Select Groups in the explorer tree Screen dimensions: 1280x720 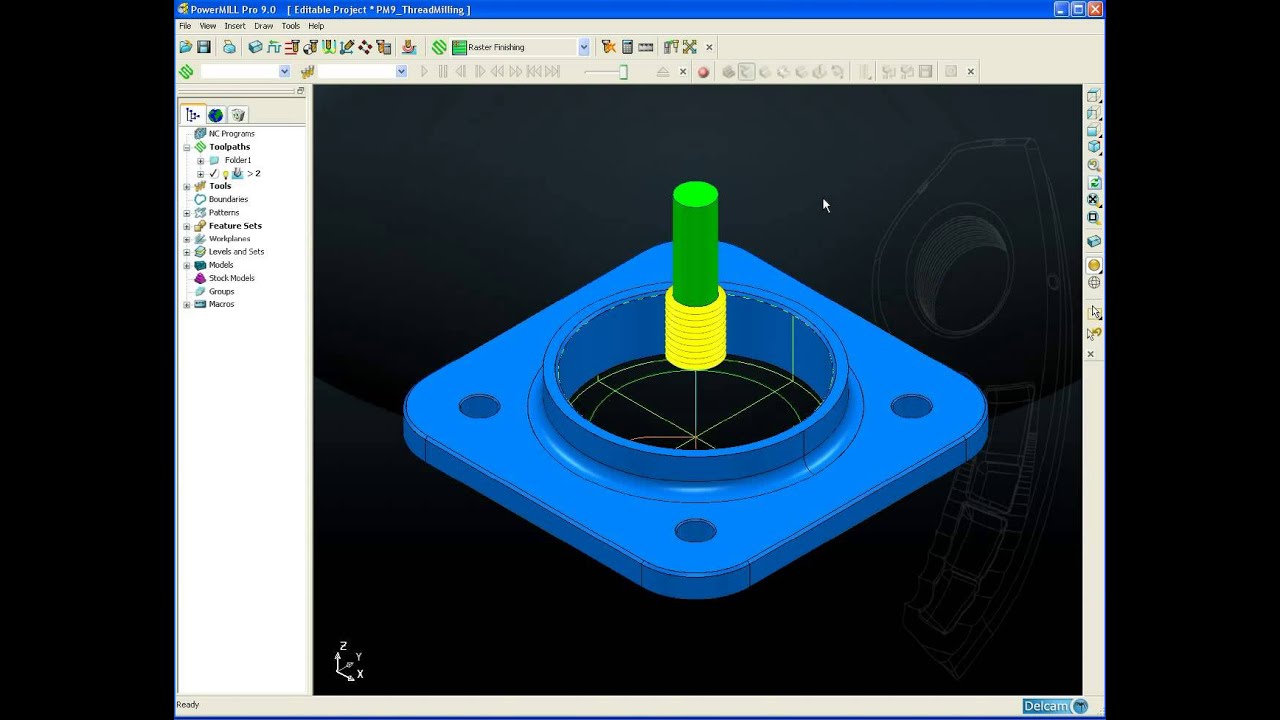point(221,291)
